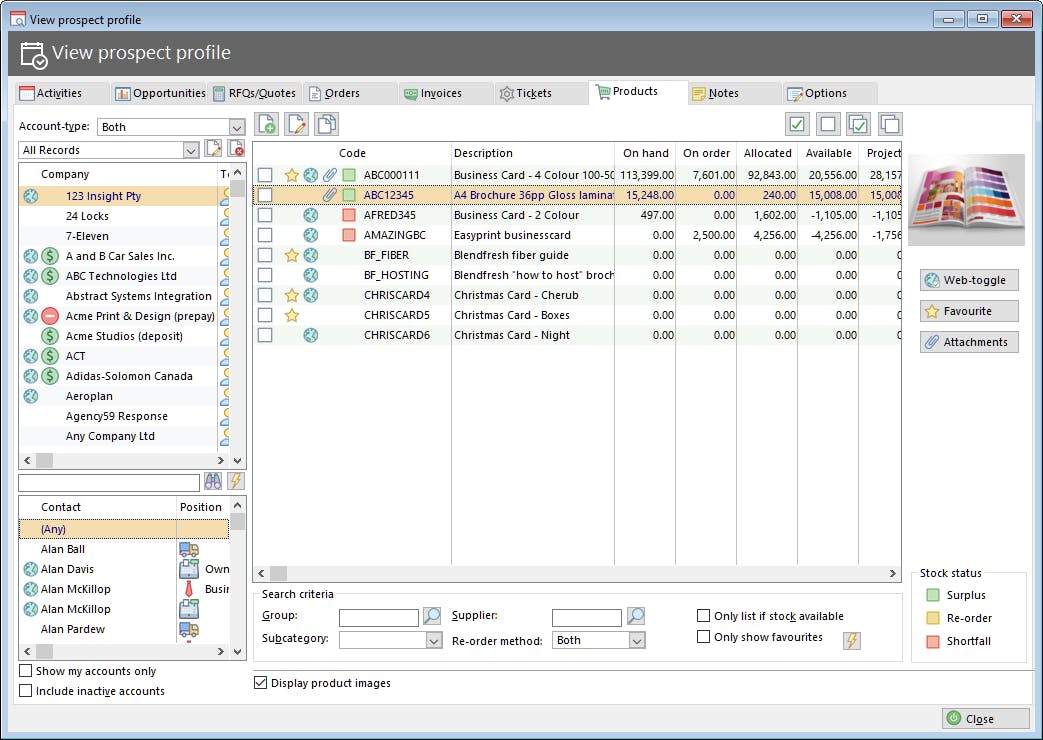
Task: Click the Group input field
Action: click(378, 618)
